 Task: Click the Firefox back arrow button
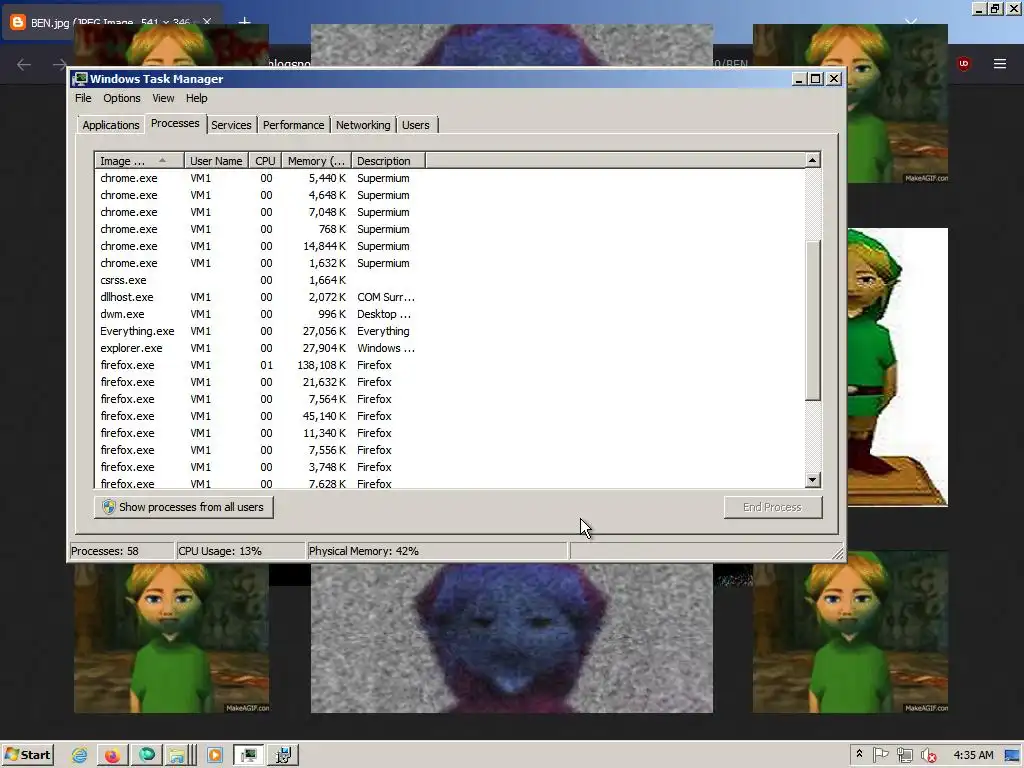pos(24,64)
